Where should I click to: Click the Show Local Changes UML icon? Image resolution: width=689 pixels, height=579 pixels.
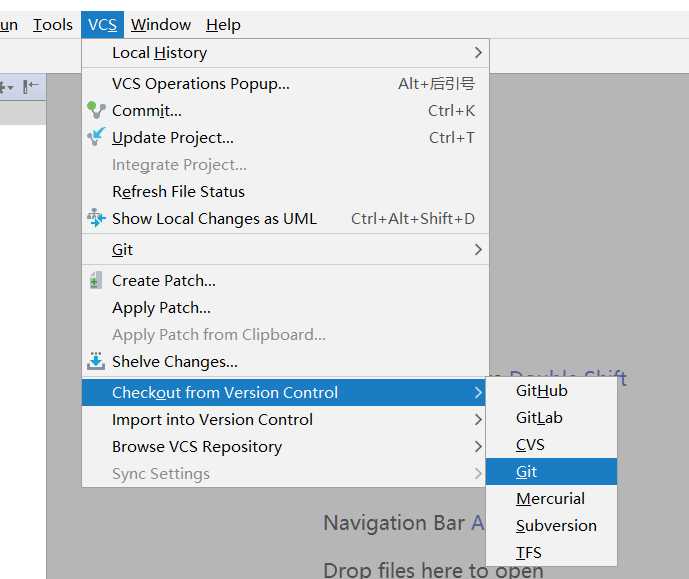click(96, 218)
